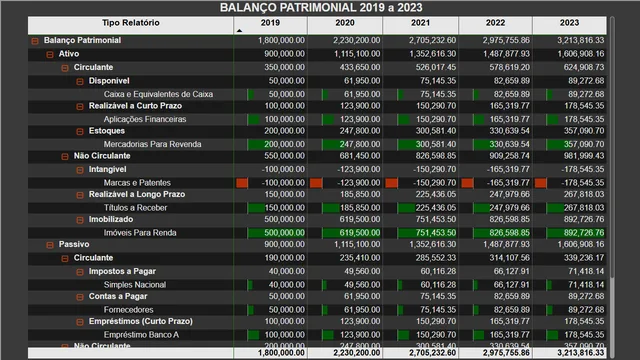The image size is (640, 360).
Task: Collapse the Balanço Patrimonial root row
Action: pyautogui.click(x=35, y=41)
